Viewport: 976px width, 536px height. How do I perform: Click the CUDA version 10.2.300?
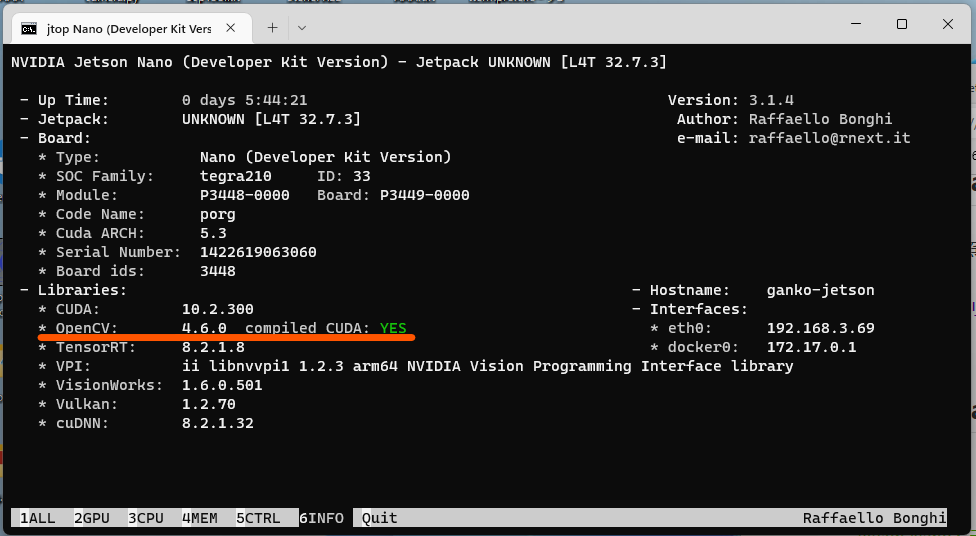click(x=218, y=309)
